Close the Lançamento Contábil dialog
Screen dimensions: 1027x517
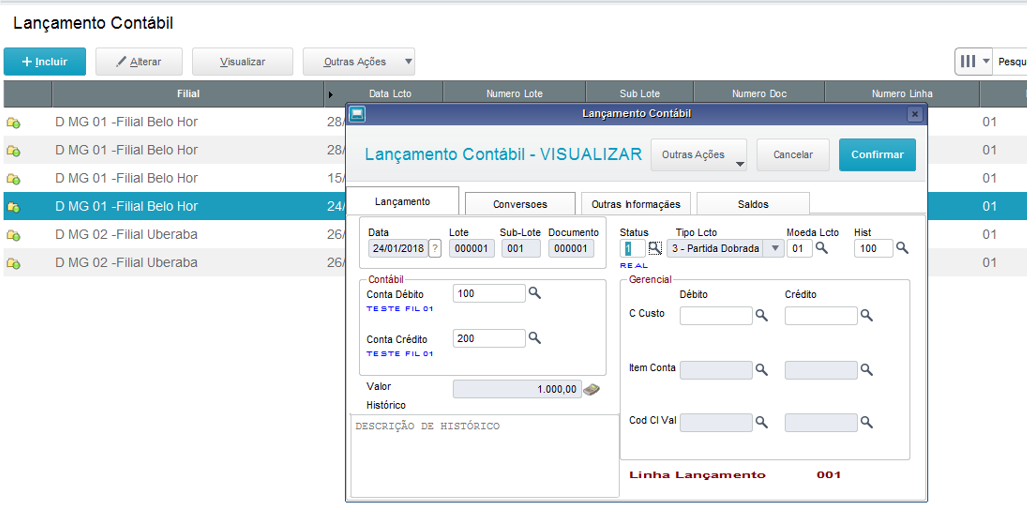pos(915,114)
